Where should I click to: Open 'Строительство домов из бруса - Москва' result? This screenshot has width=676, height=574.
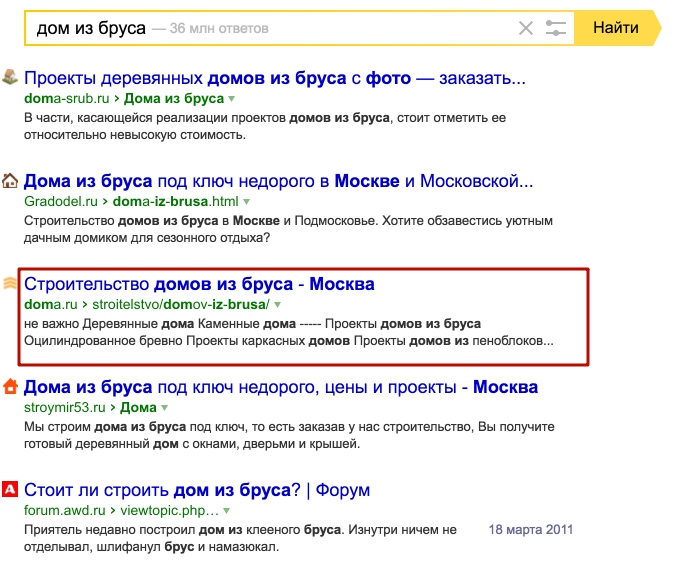click(199, 284)
